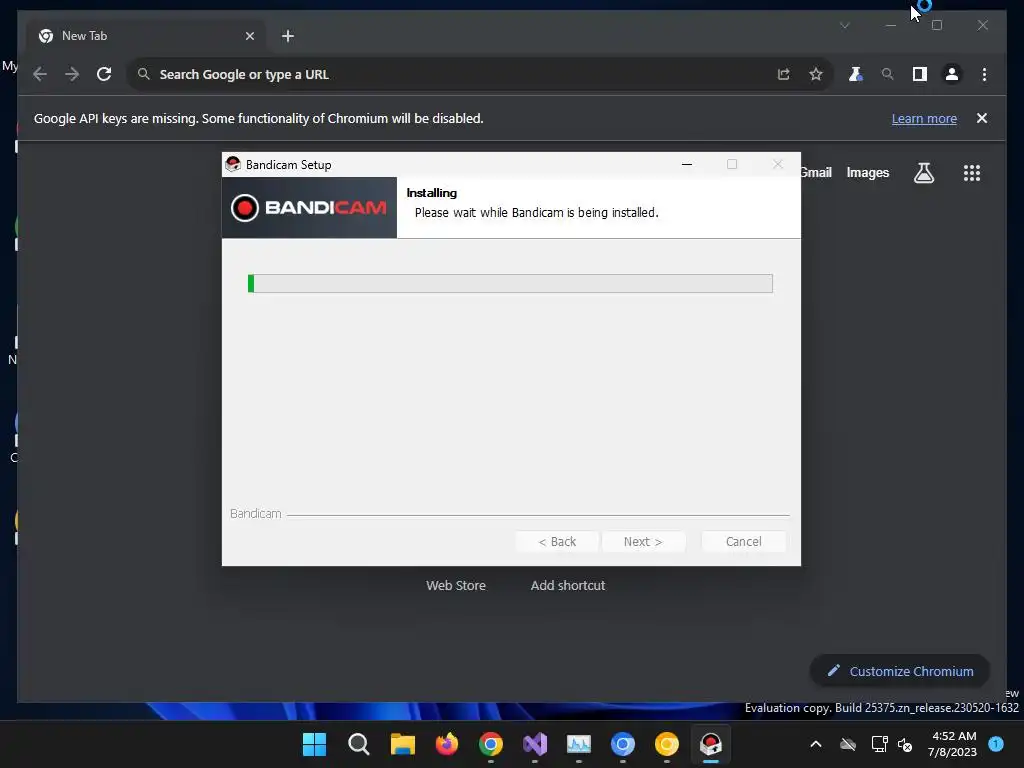Open the Google apps grid
The image size is (1024, 768).
972,173
